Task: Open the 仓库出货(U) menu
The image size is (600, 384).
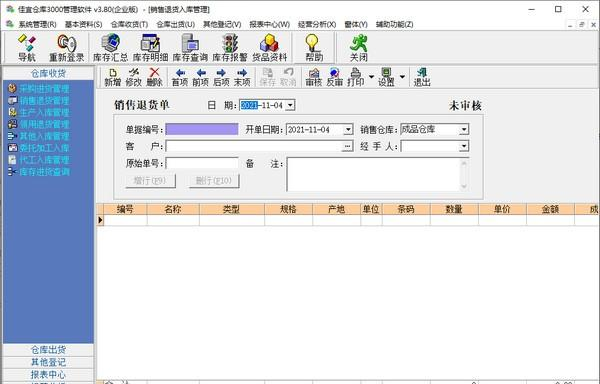Action: [x=176, y=24]
